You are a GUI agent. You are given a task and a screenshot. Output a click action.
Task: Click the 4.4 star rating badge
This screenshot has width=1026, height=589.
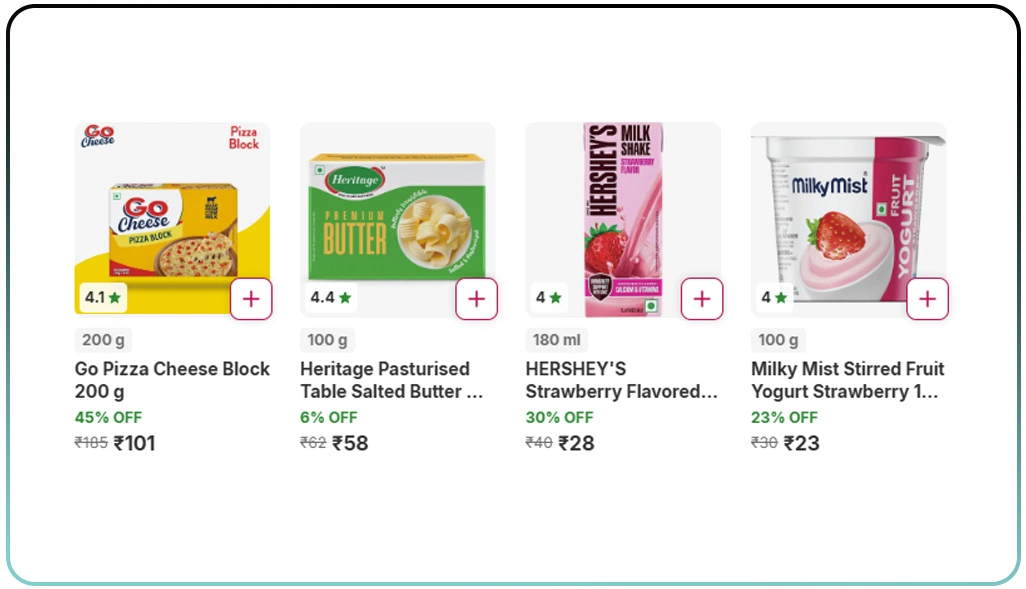(330, 297)
